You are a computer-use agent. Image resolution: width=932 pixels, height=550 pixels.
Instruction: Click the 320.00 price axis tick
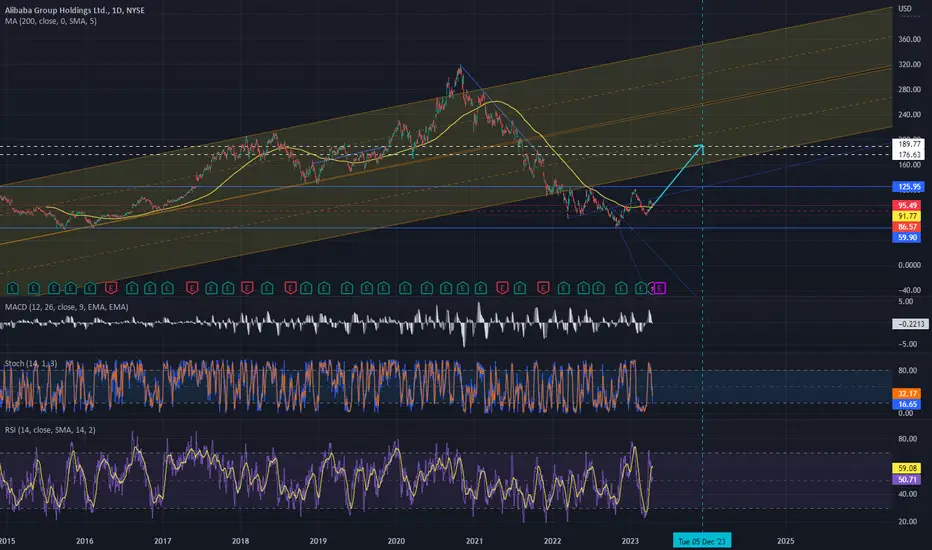point(909,64)
